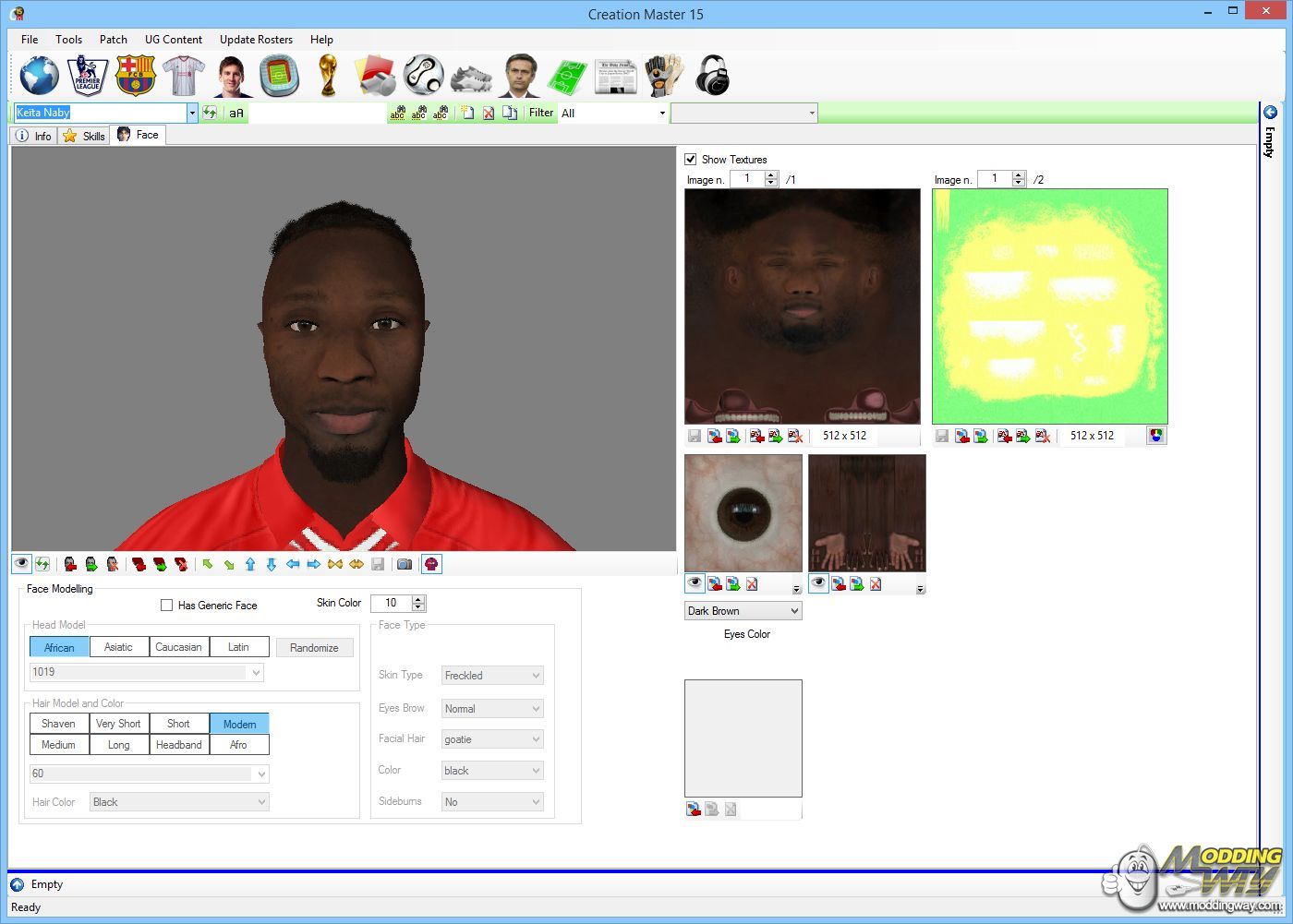Click the goalkeeper gloves icon
This screenshot has height=924, width=1293.
point(663,76)
